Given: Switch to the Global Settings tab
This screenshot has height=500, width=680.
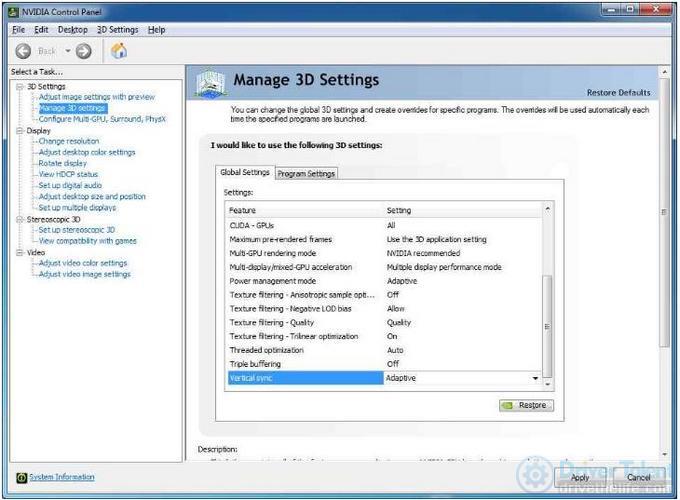Looking at the screenshot, I should click(245, 172).
